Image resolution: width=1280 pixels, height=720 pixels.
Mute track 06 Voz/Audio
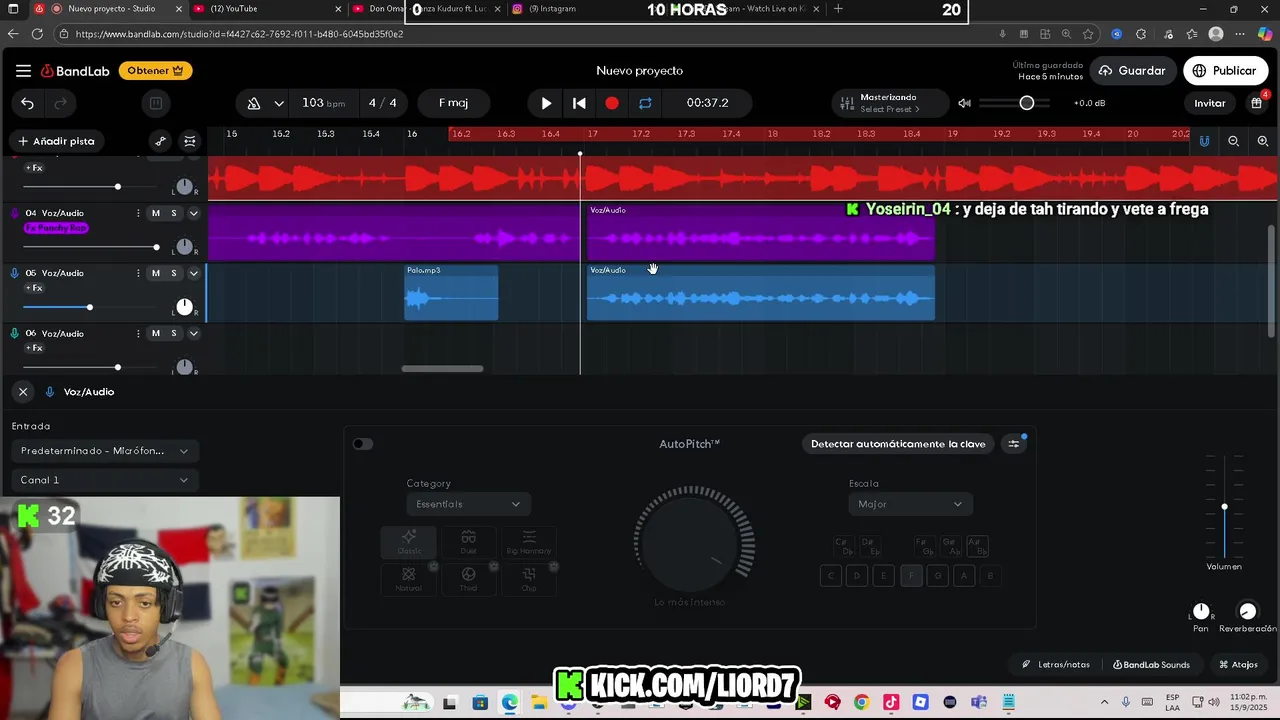(x=155, y=333)
